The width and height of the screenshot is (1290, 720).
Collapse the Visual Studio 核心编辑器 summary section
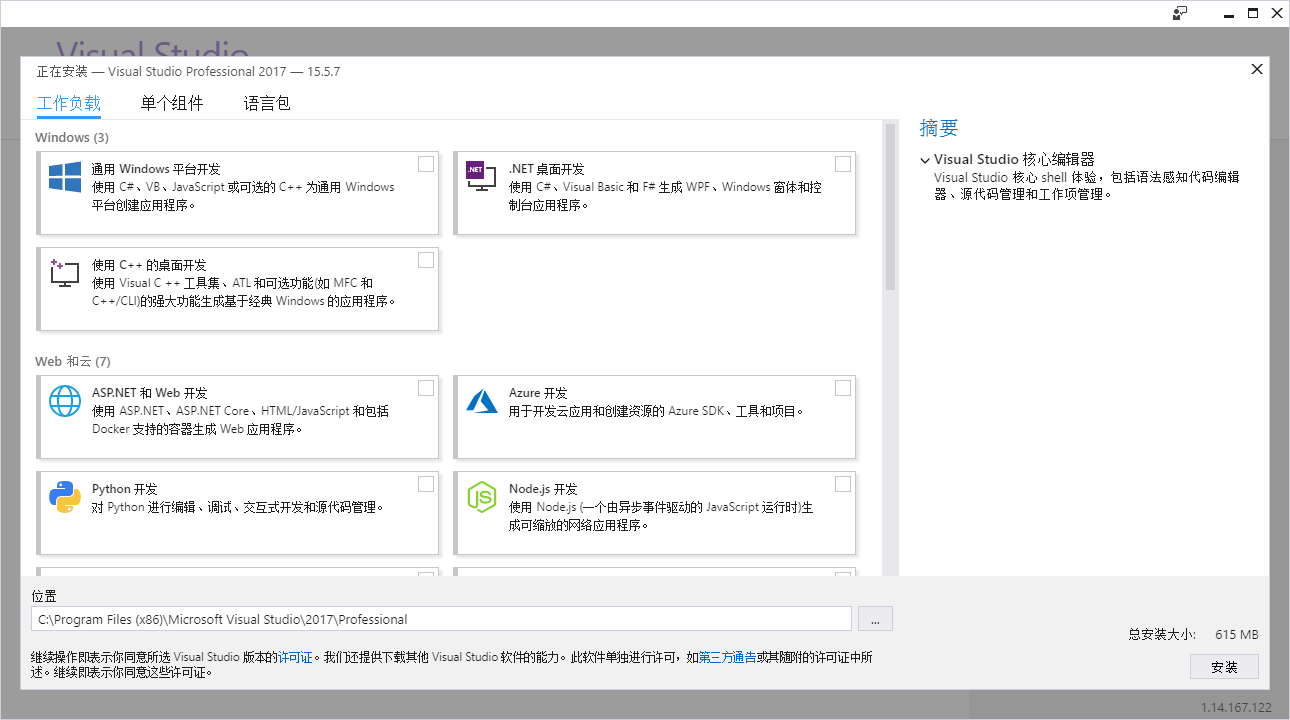coord(925,160)
